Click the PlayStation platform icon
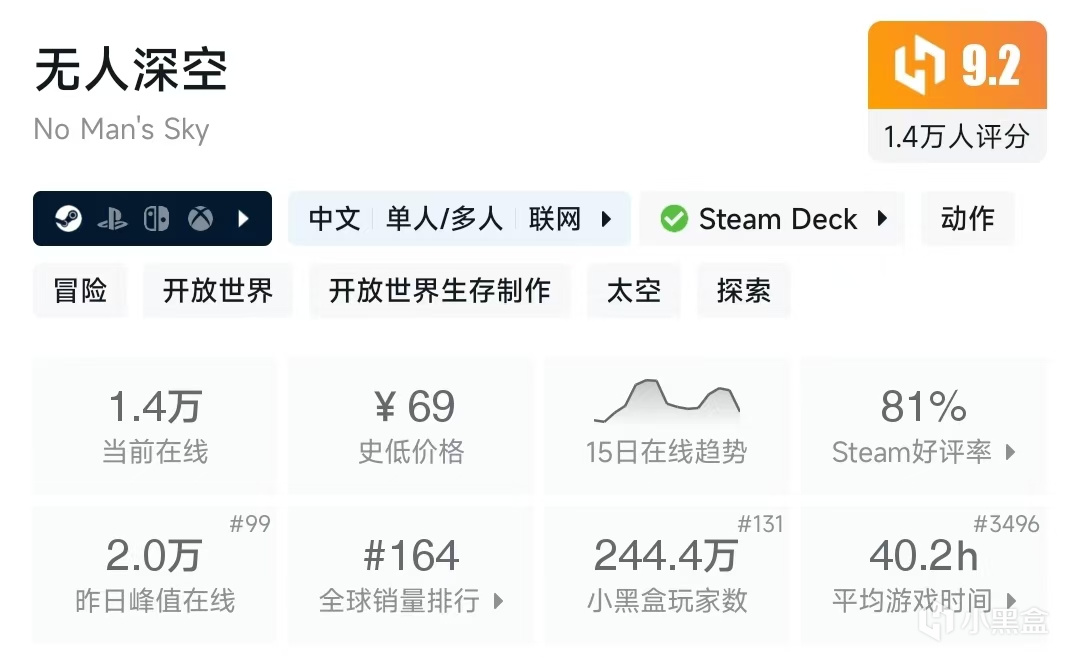 (112, 219)
